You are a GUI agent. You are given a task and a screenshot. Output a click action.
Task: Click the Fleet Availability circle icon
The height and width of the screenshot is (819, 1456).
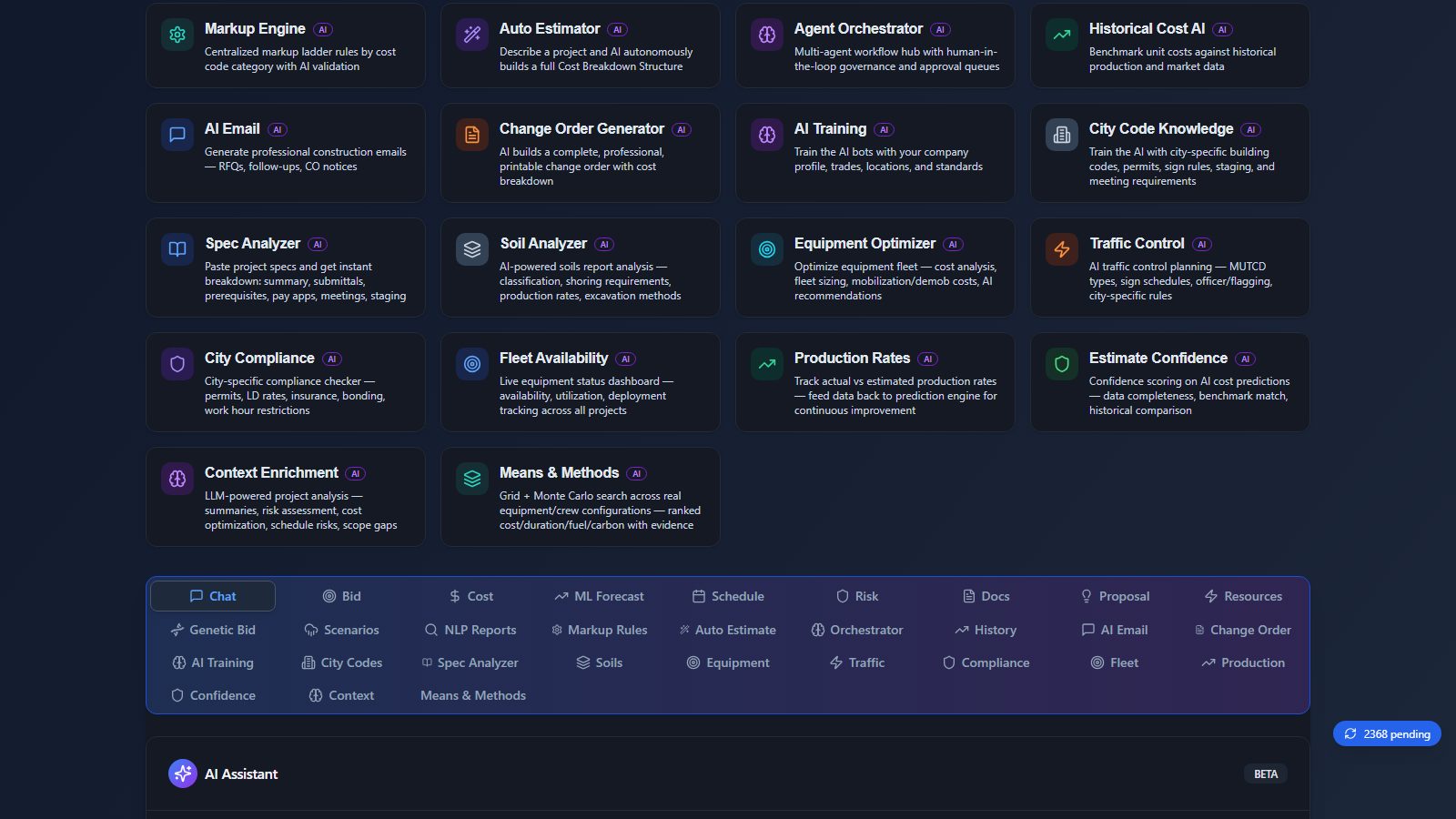click(472, 364)
